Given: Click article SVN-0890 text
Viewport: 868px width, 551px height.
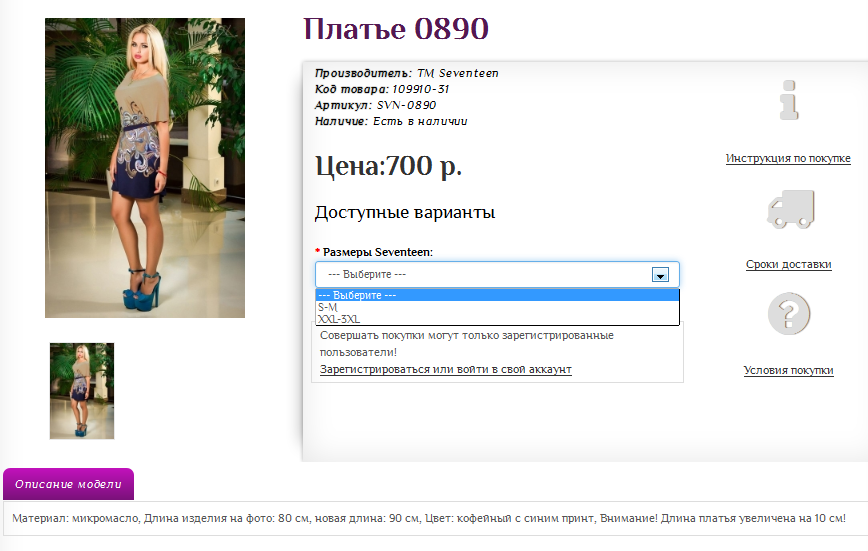Looking at the screenshot, I should 406,105.
